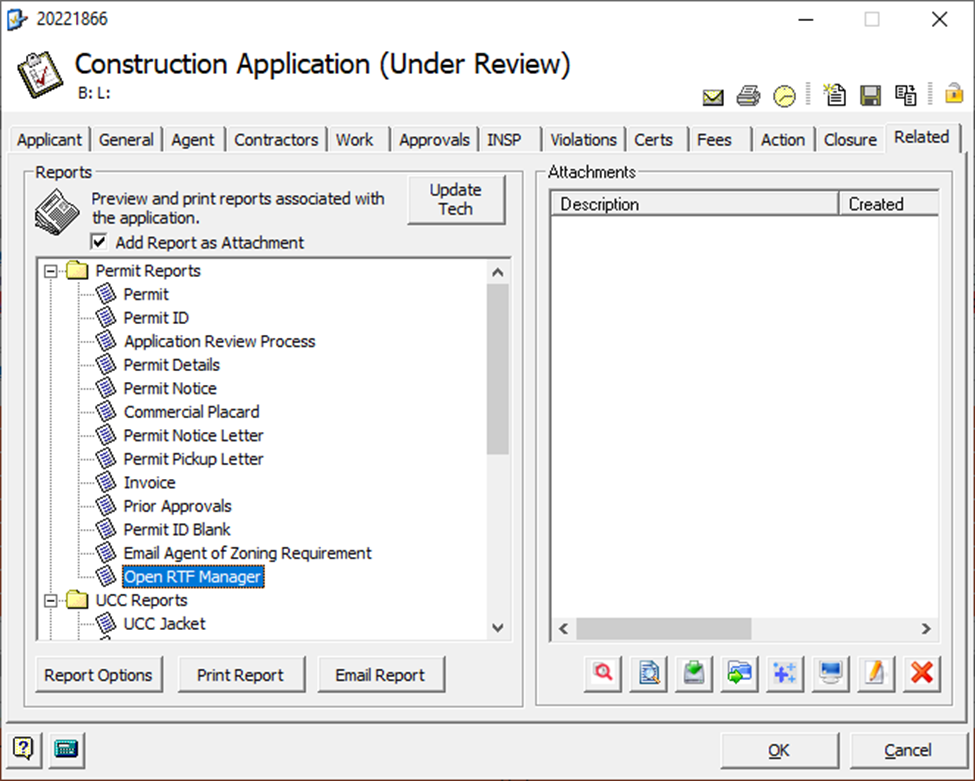Switch to the Applicant tab
Image resolution: width=975 pixels, height=781 pixels.
coord(49,140)
